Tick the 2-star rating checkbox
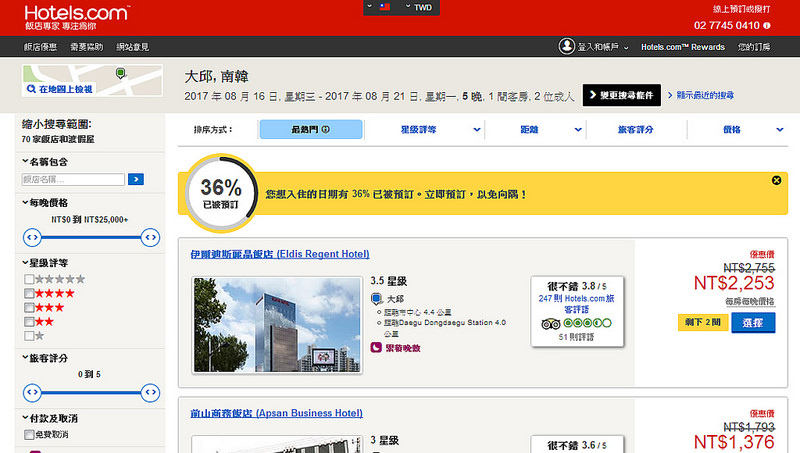This screenshot has height=453, width=800. coord(29,322)
